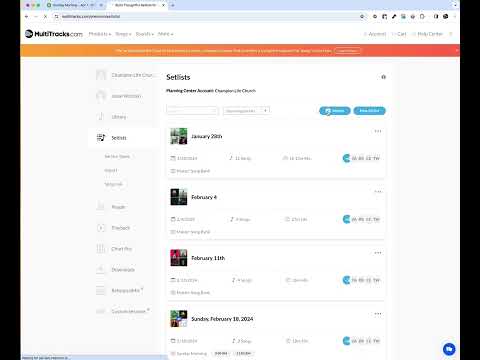Click the February 4 setlist album thumbnail
Screen dimensions: 480x360
click(179, 197)
